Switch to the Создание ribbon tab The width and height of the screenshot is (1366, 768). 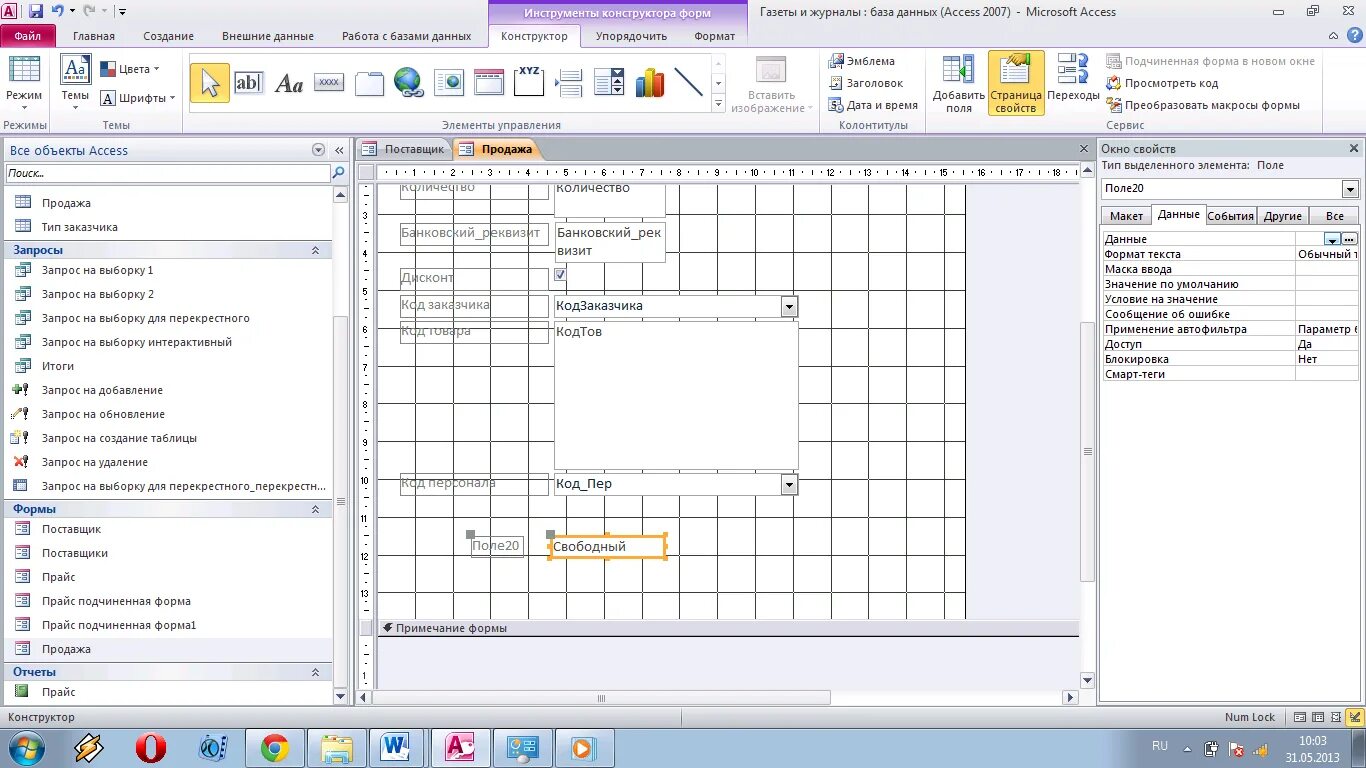point(168,36)
